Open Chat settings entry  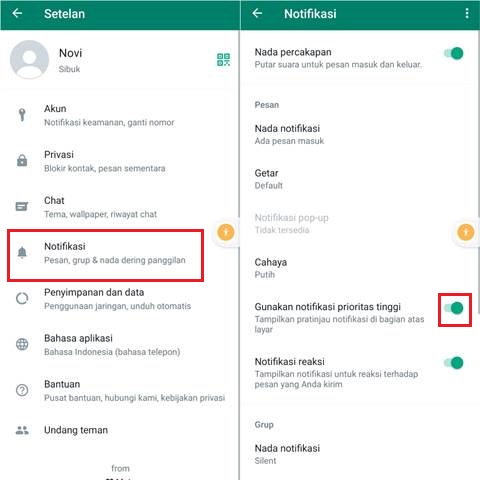pos(120,207)
